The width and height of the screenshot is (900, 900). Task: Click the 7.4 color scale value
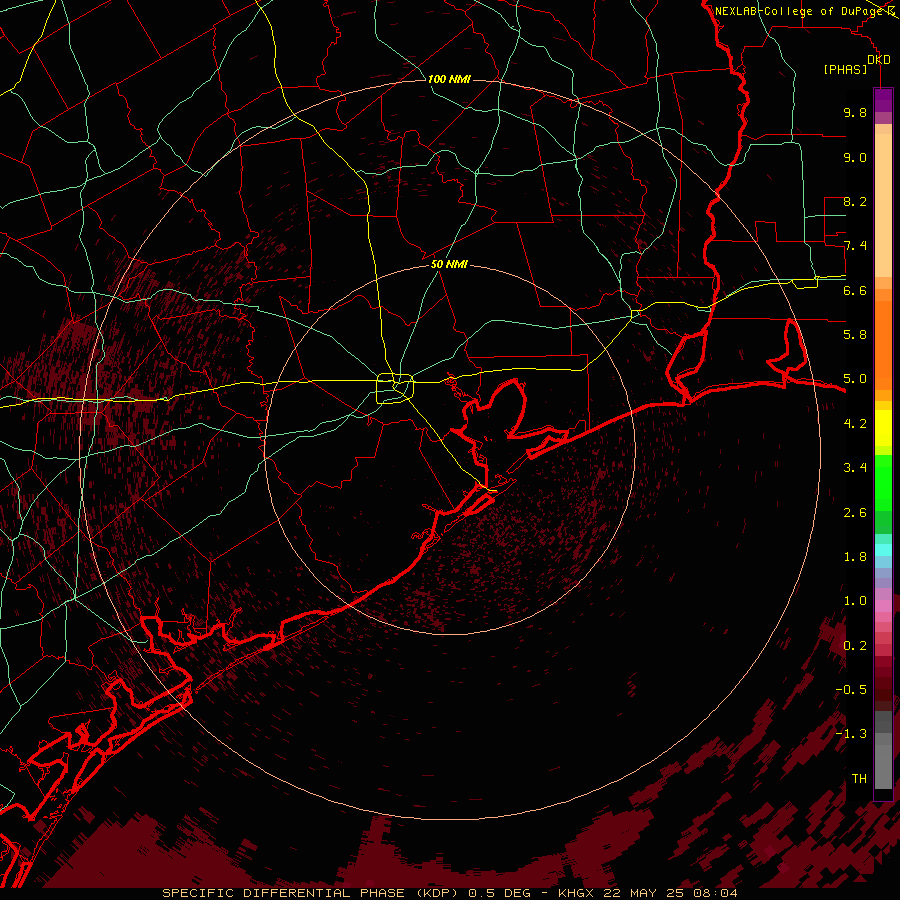pyautogui.click(x=855, y=246)
